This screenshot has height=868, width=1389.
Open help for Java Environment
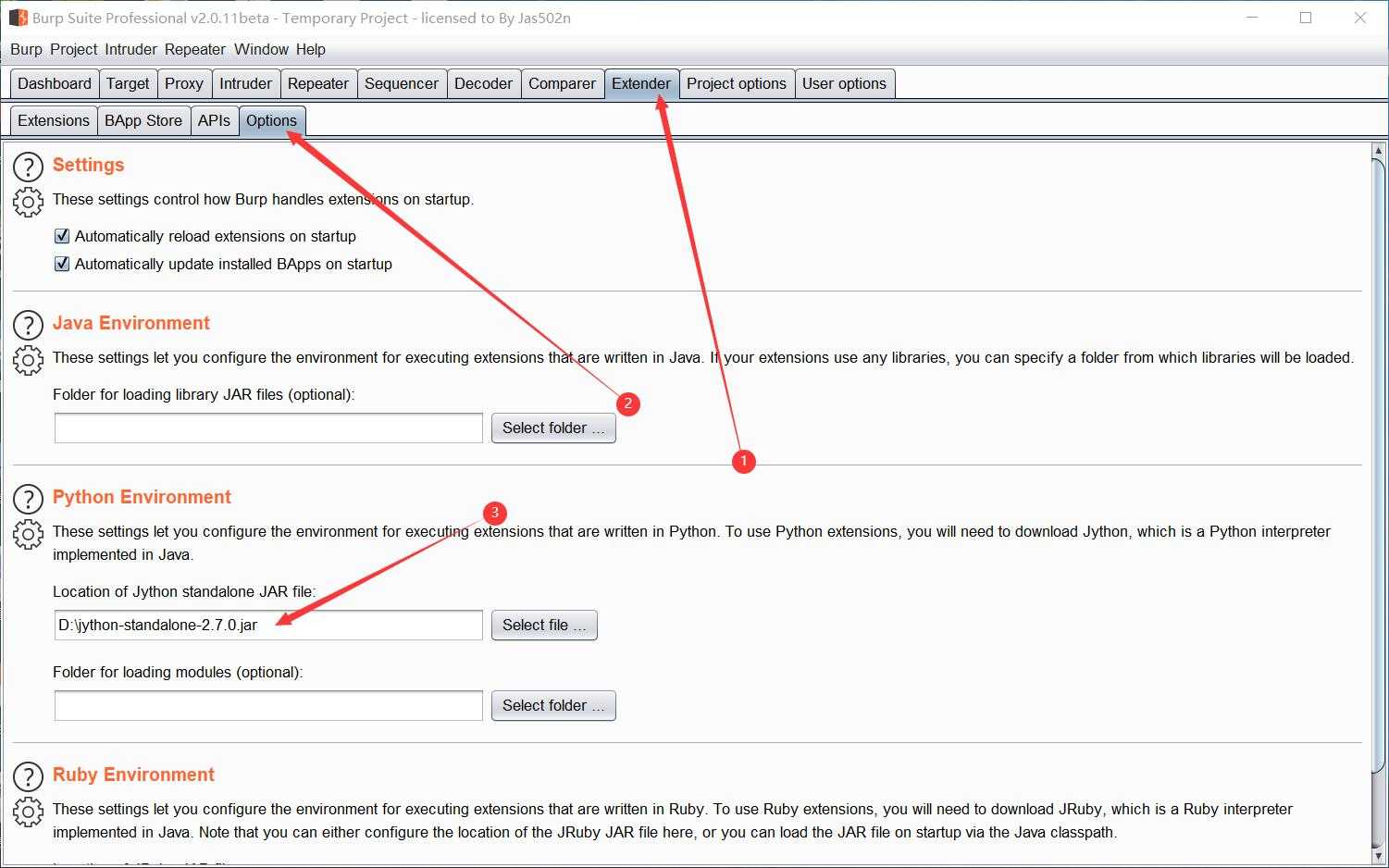(x=29, y=325)
